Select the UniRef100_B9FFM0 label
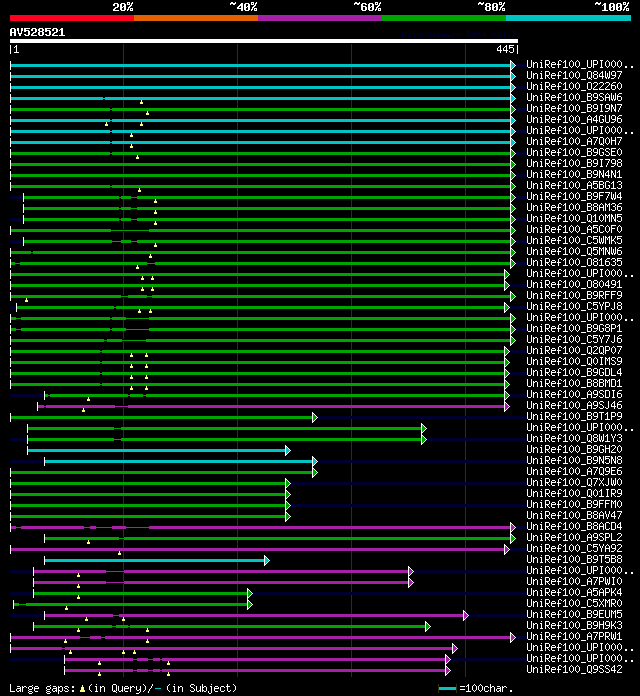Viewport: 640px width, 696px height. click(x=574, y=504)
